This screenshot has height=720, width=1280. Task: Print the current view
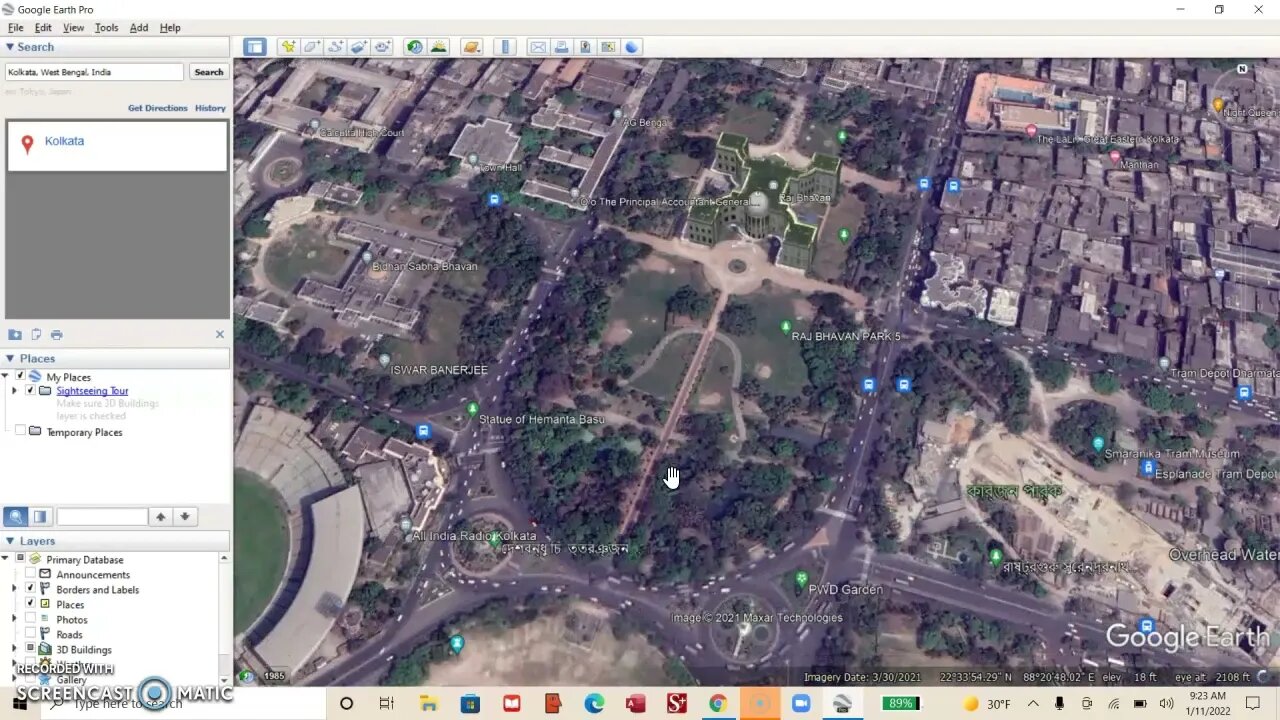tap(562, 47)
